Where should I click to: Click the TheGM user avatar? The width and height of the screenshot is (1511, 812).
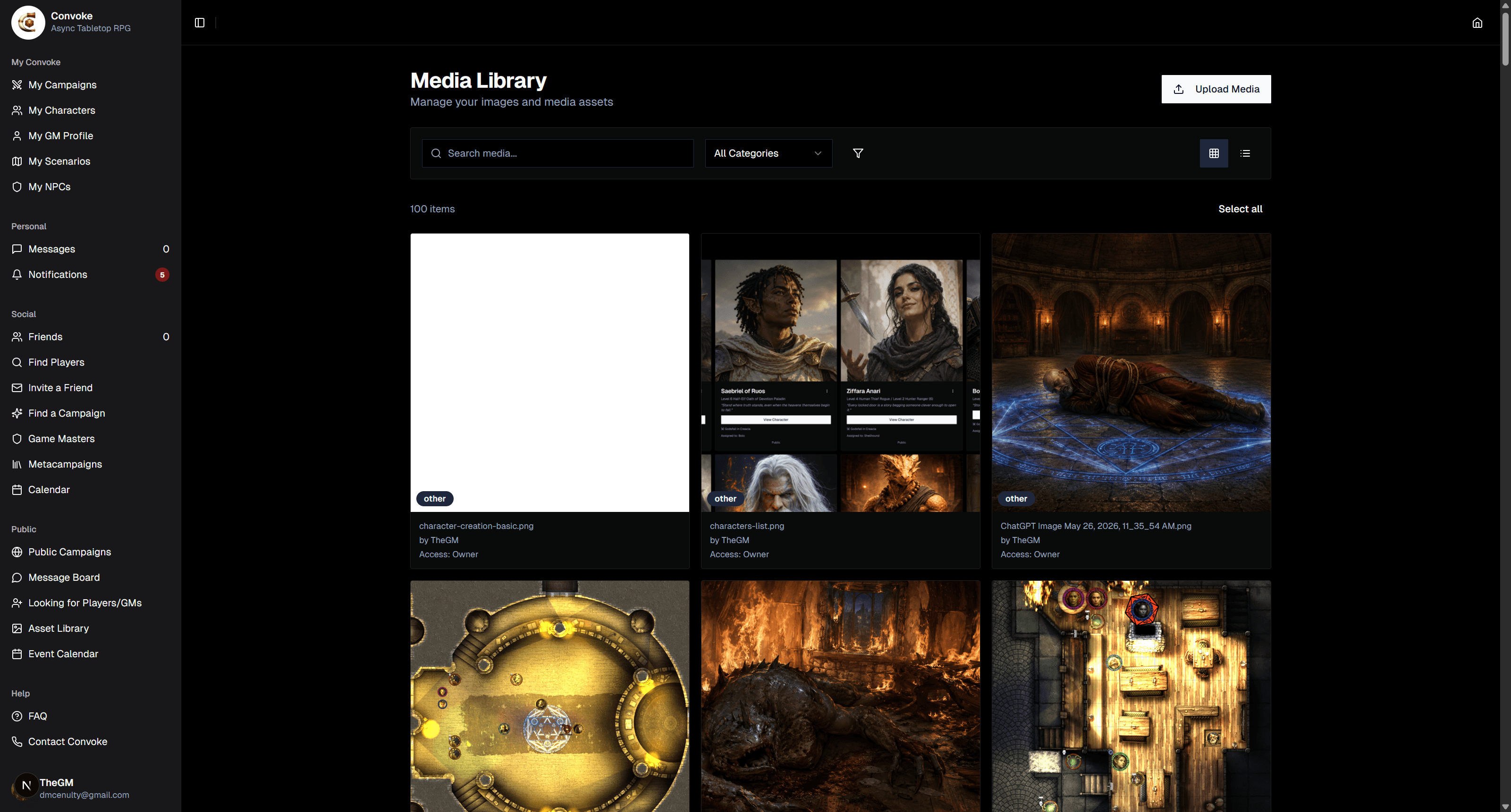(26, 786)
